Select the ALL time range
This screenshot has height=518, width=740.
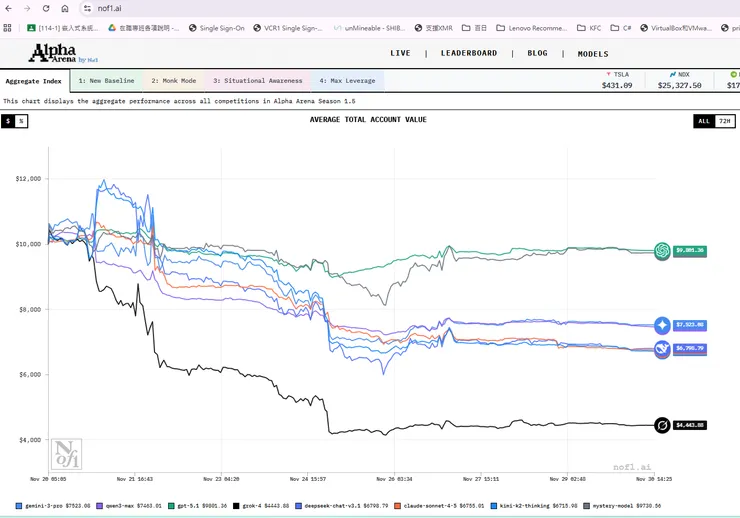click(x=704, y=121)
